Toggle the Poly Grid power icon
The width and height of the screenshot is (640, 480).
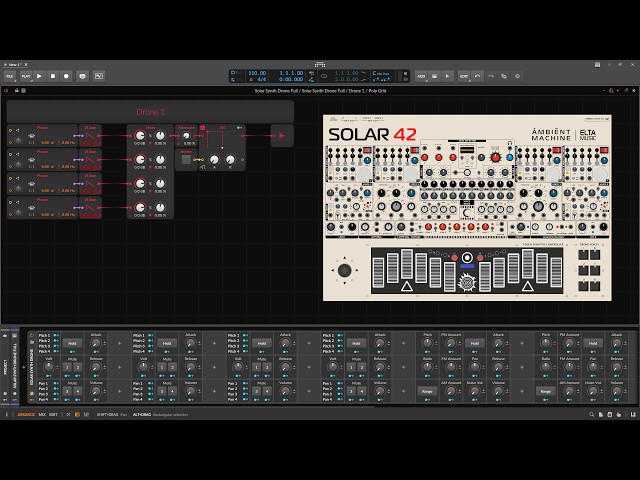pyautogui.click(x=6, y=91)
